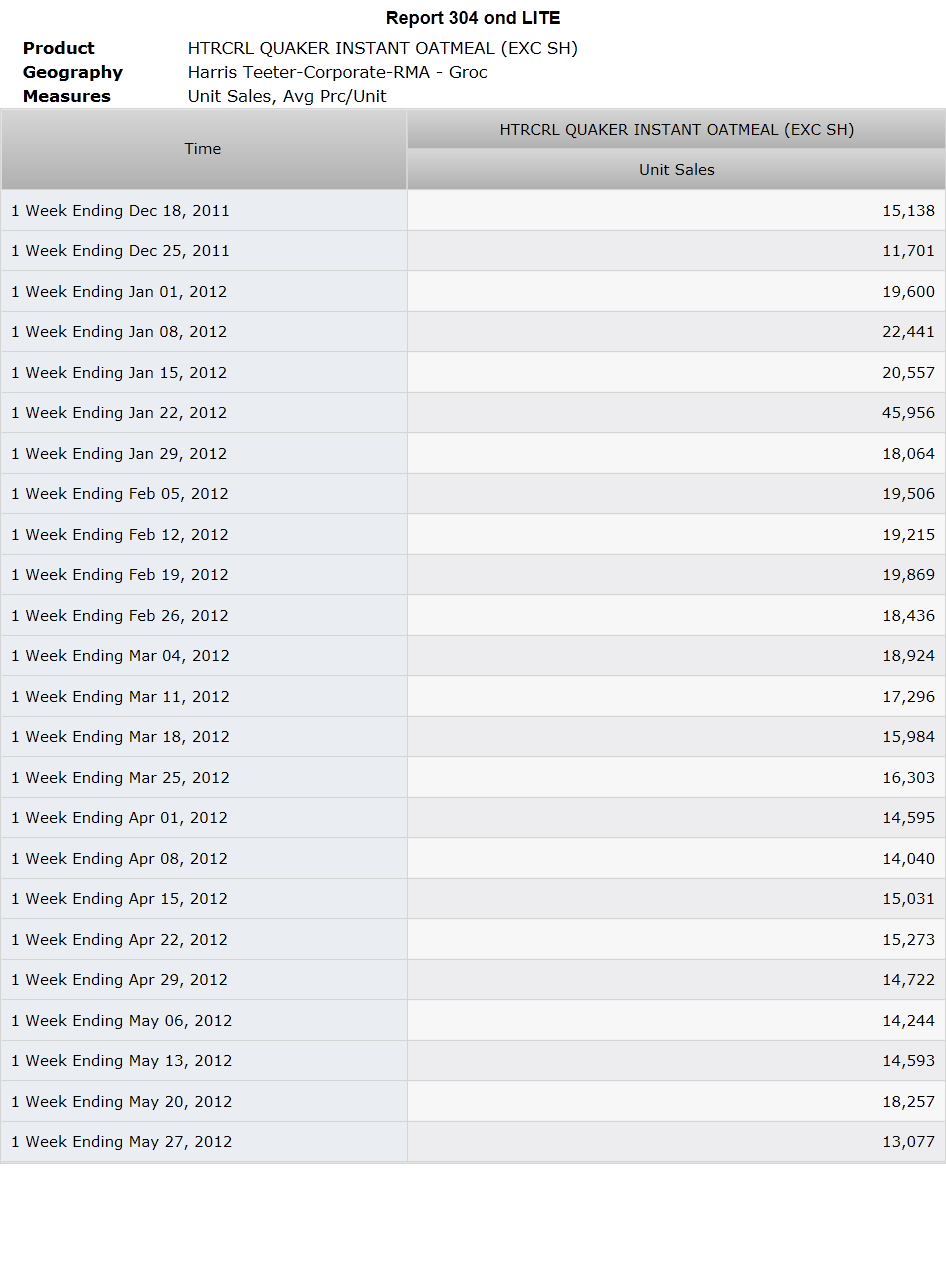
Task: Click the Week Ending Feb 05, 2012 row
Action: [473, 494]
